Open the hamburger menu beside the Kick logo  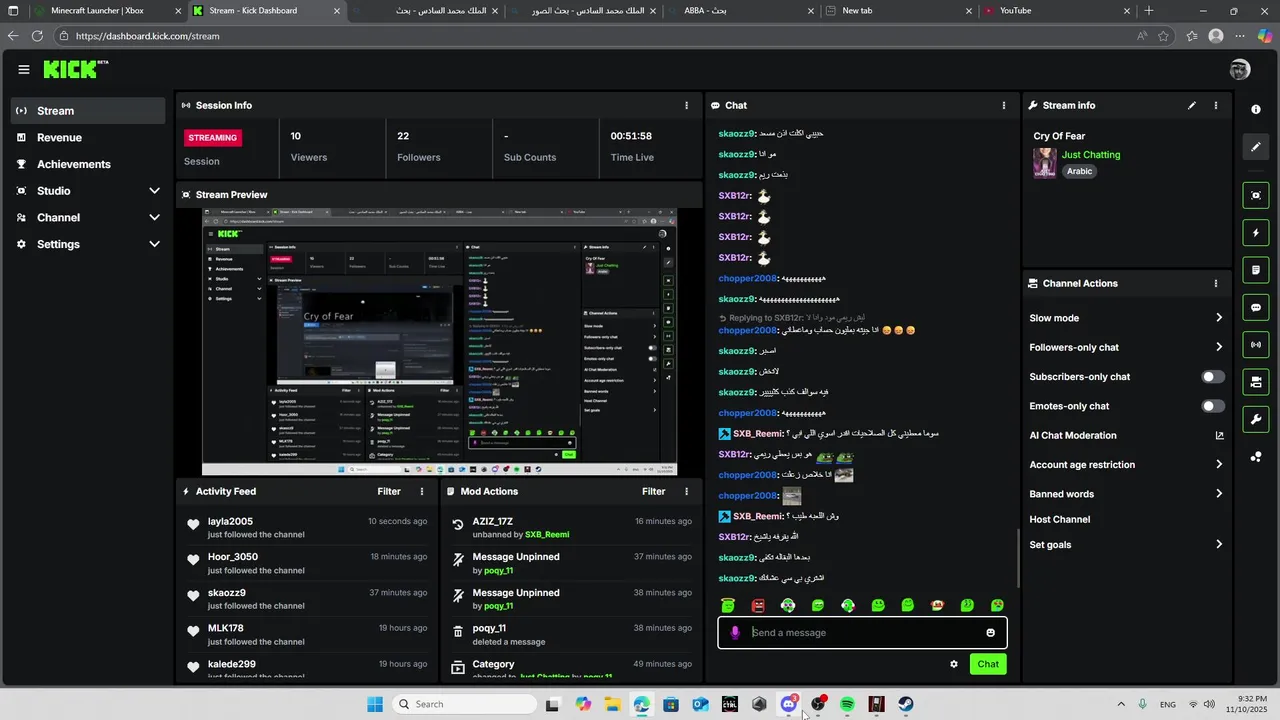coord(24,69)
